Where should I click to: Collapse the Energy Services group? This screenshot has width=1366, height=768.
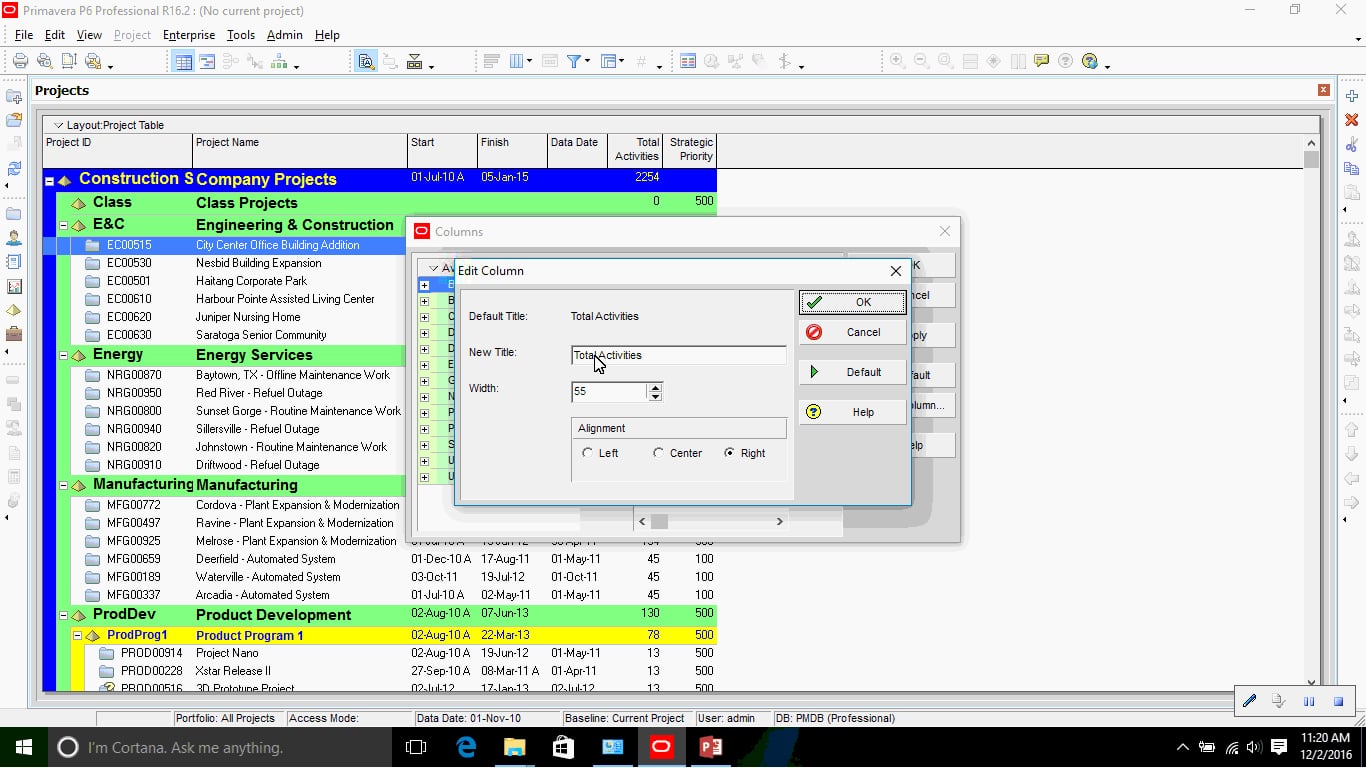(x=63, y=355)
